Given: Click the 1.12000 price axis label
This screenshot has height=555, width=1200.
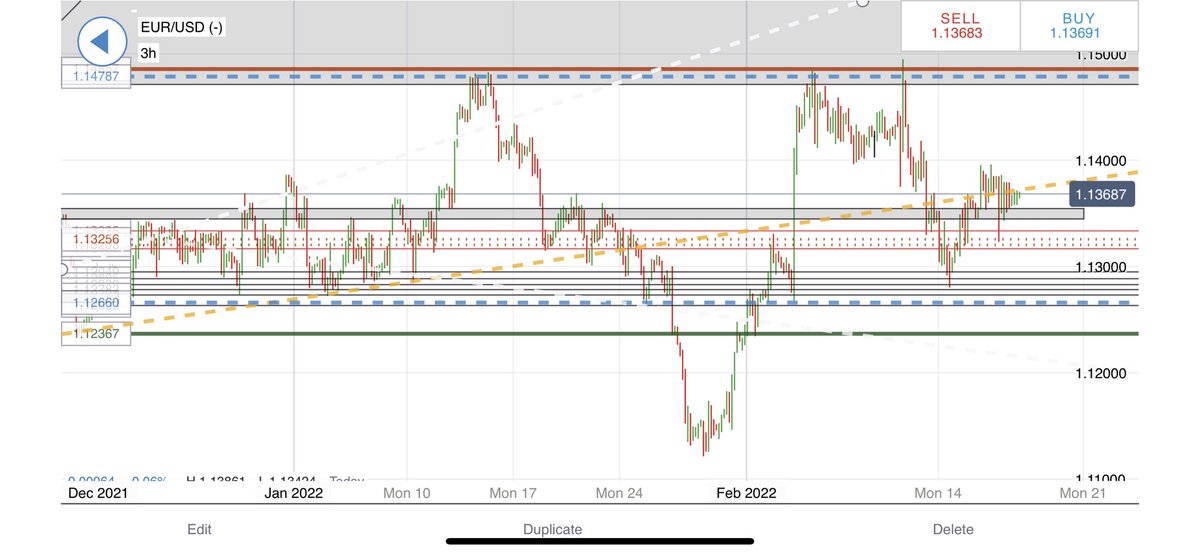Looking at the screenshot, I should coord(1102,373).
